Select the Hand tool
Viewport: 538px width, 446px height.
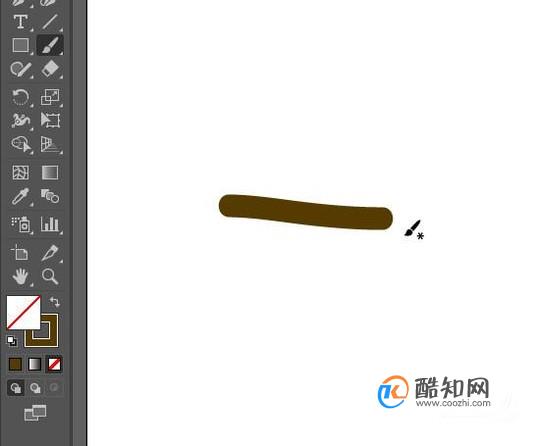point(21,276)
